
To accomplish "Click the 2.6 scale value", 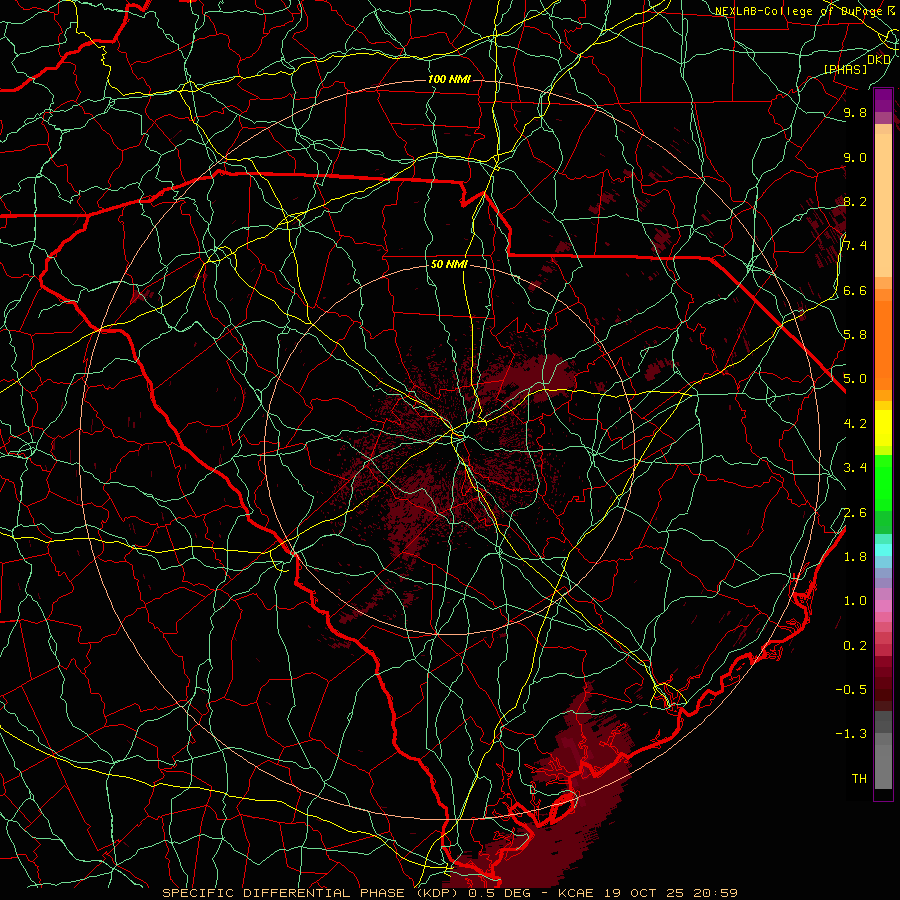I will (x=855, y=513).
